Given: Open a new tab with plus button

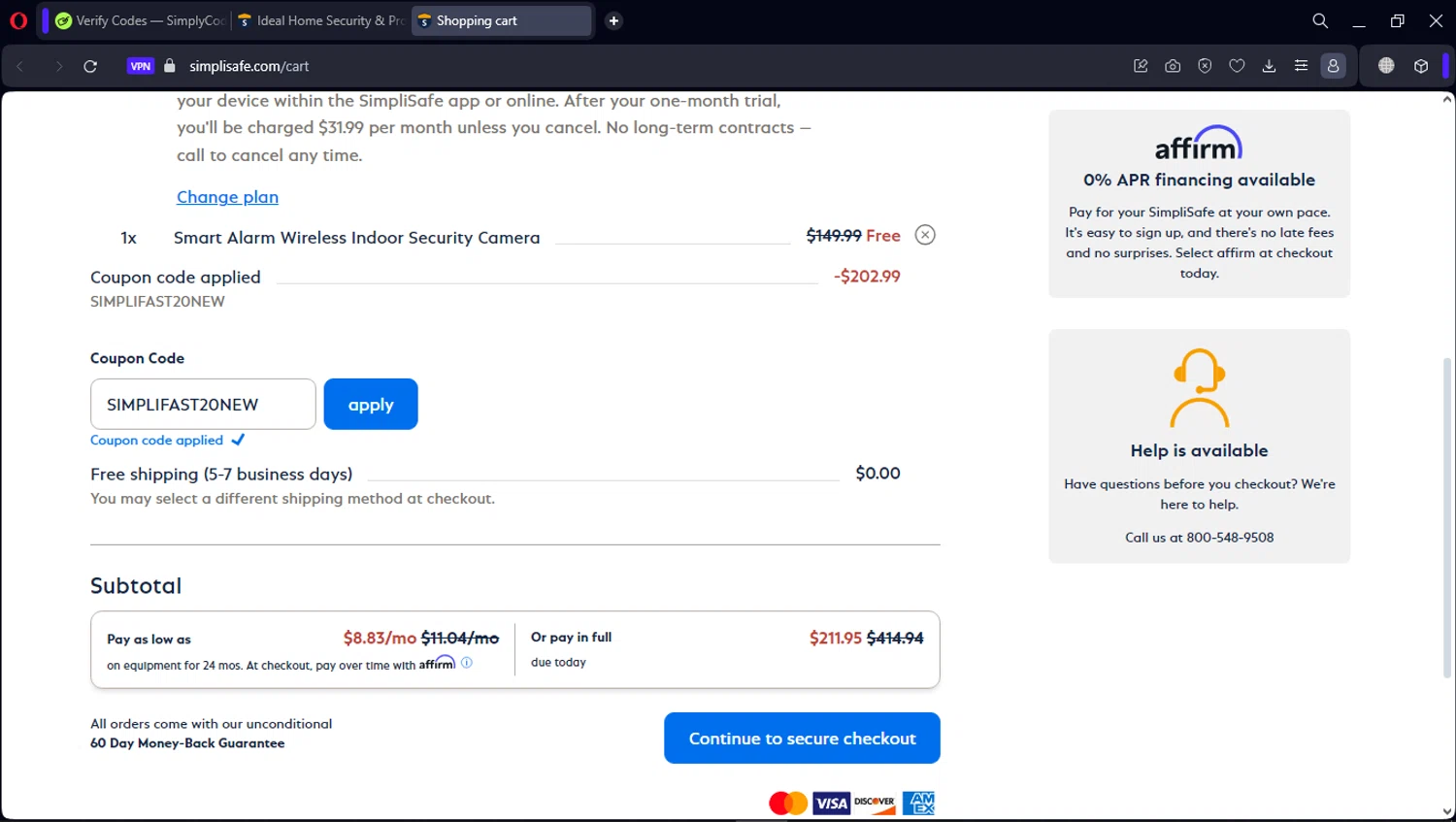Looking at the screenshot, I should click(613, 20).
